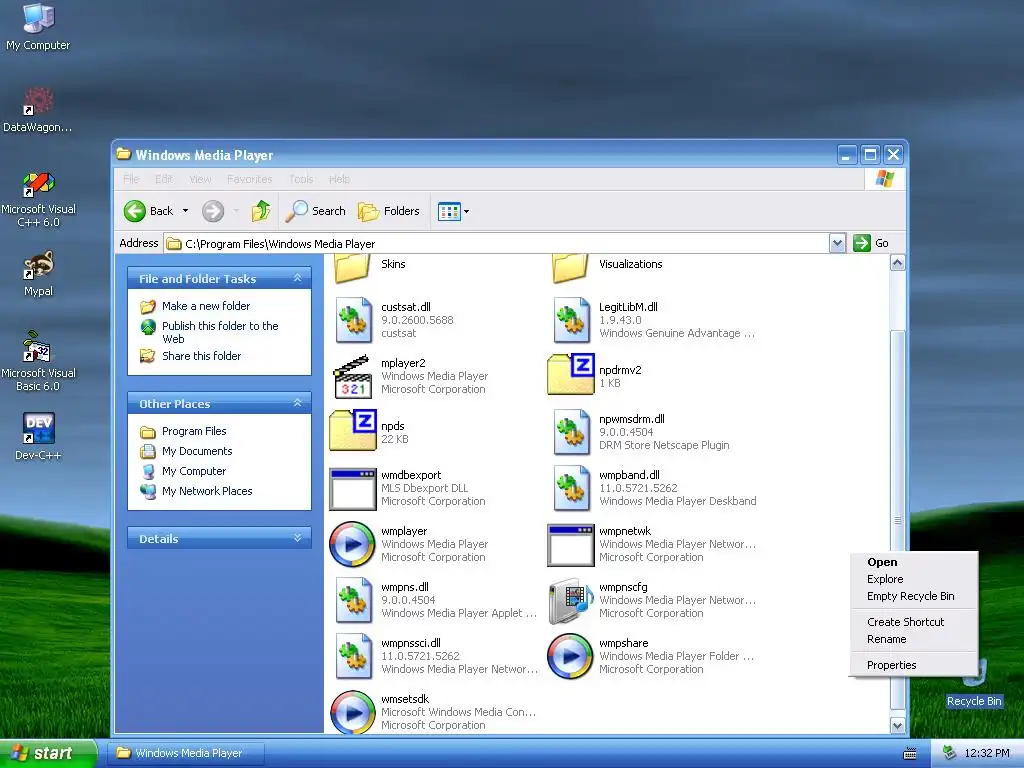
Task: Select the Mypal desktop shortcut
Action: coord(38,274)
